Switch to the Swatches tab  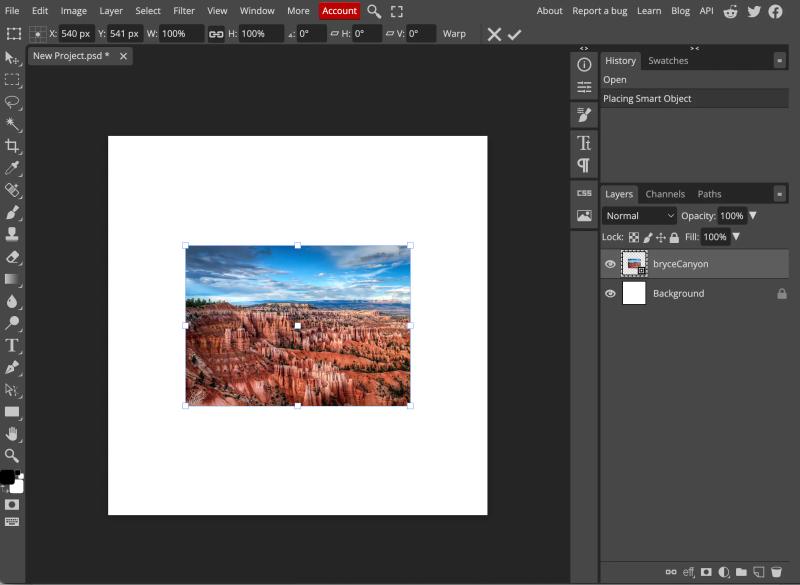[668, 61]
